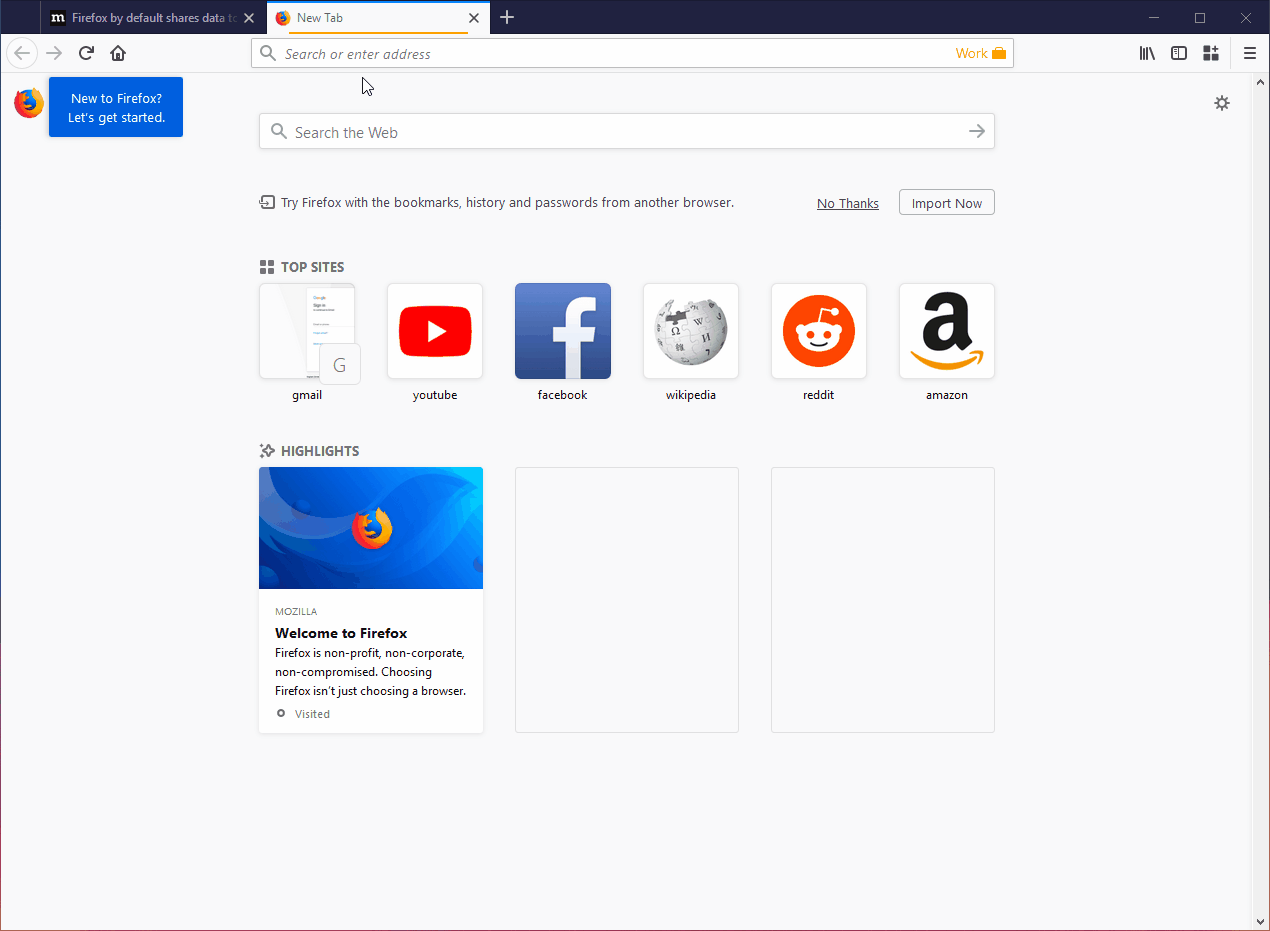1270x931 pixels.
Task: Click the No Thanks link
Action: [847, 203]
